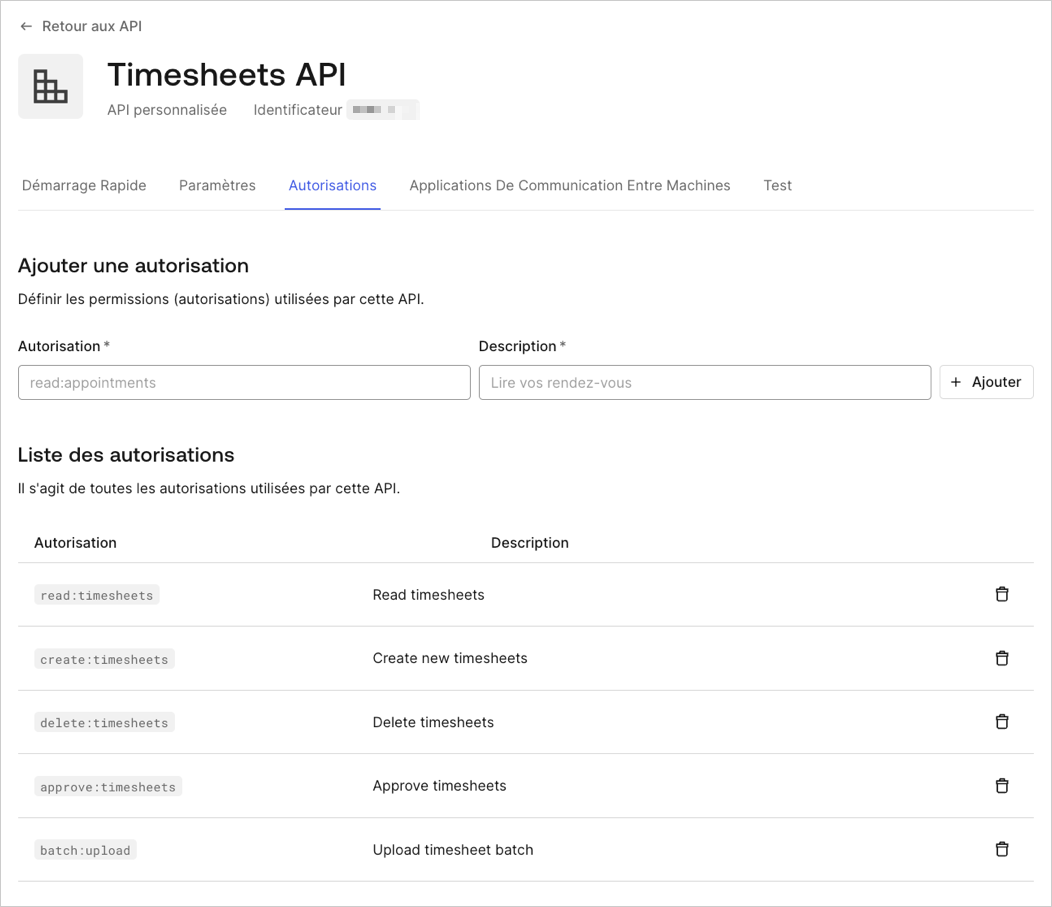Click the Ajouter button
Screen dimensions: 1052x907
(986, 382)
